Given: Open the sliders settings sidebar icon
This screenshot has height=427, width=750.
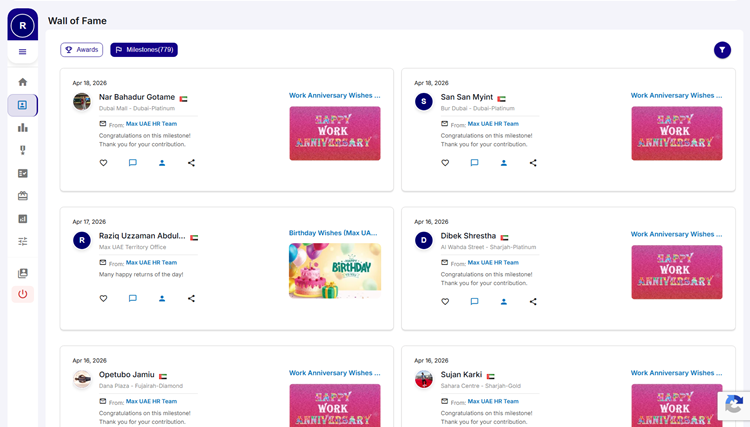Looking at the screenshot, I should pyautogui.click(x=22, y=241).
